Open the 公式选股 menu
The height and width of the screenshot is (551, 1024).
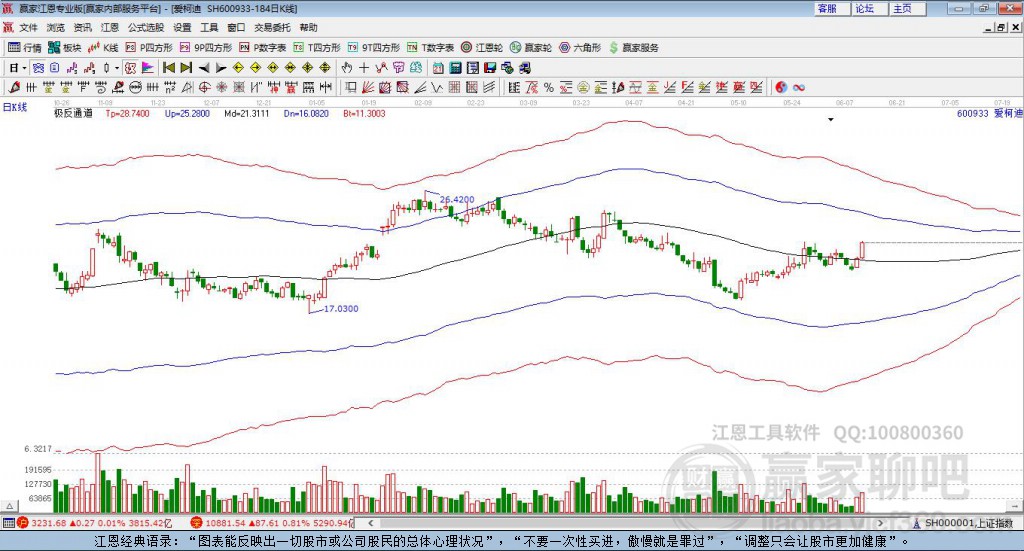[146, 27]
